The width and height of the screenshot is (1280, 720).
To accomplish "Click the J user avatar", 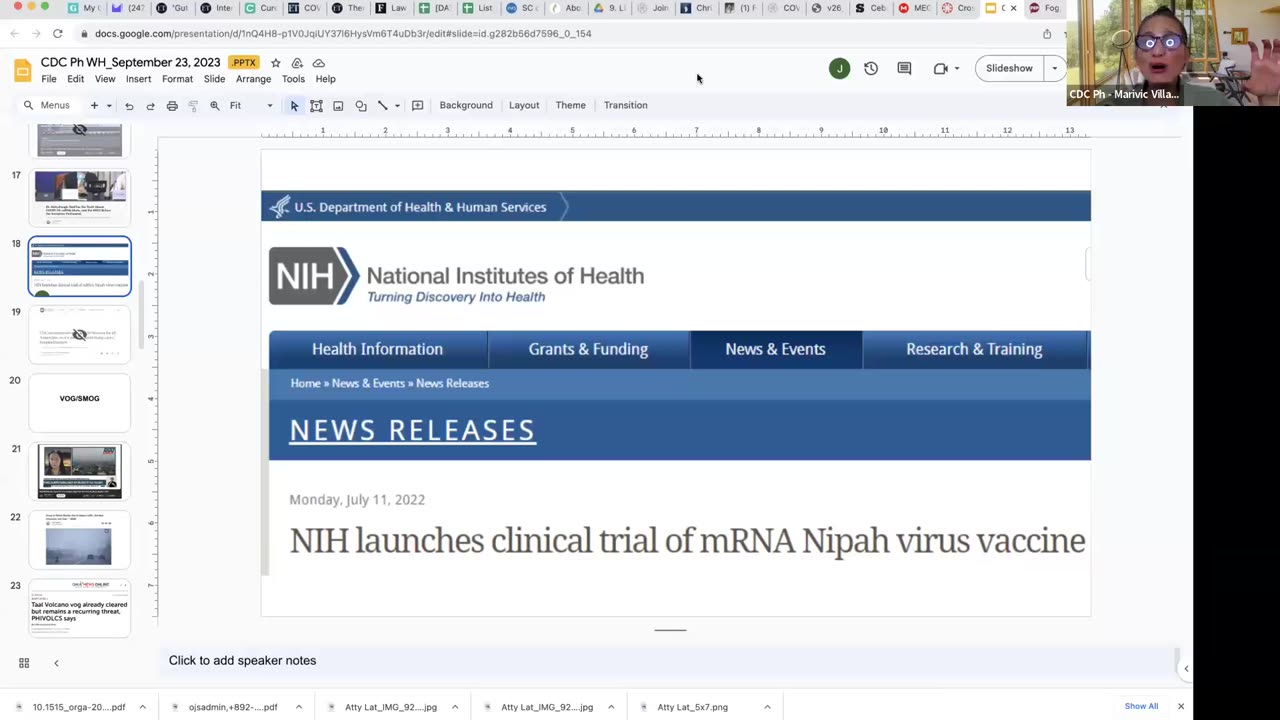I will pyautogui.click(x=839, y=68).
